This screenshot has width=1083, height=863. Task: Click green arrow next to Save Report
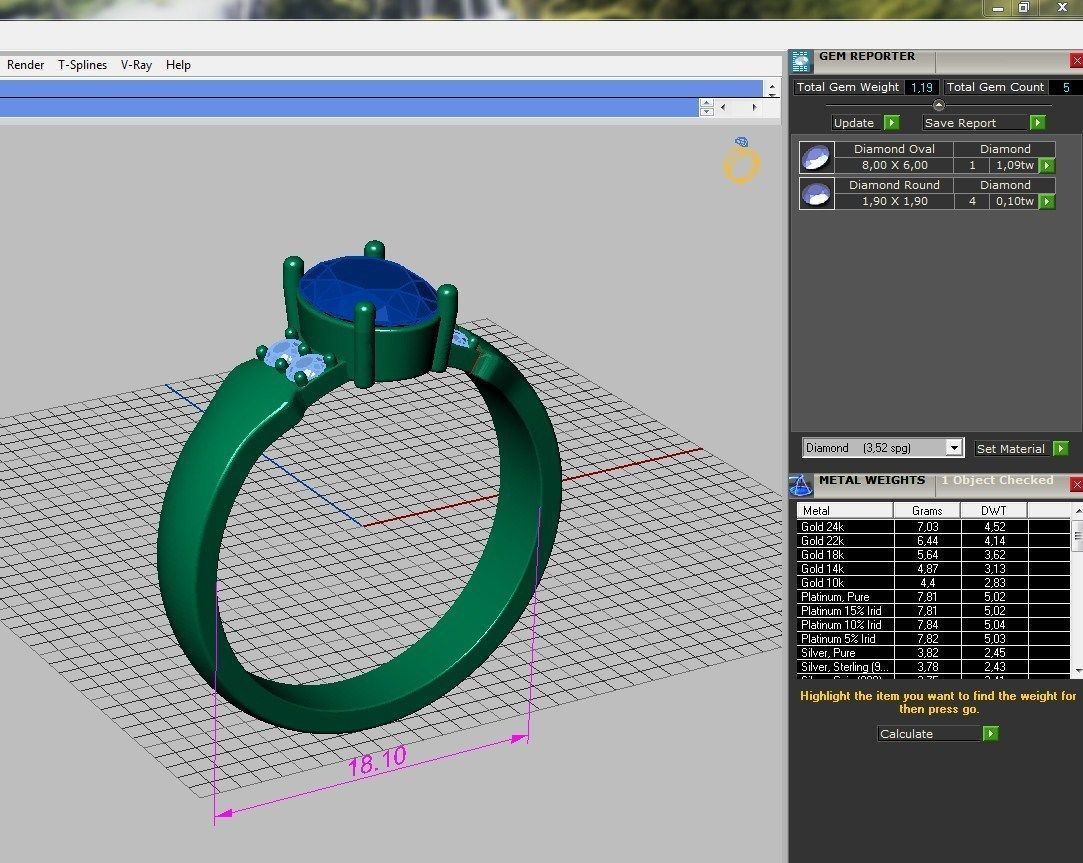(x=1037, y=122)
